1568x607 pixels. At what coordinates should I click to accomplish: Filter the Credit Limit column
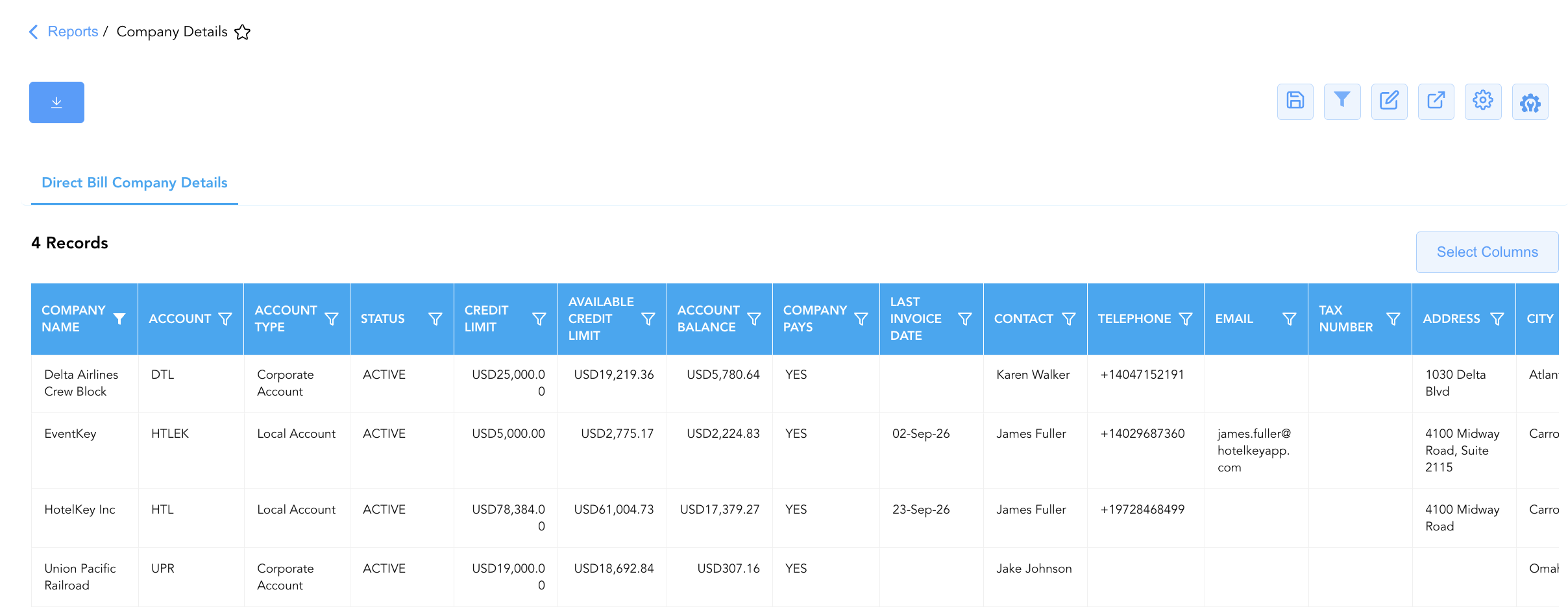539,319
